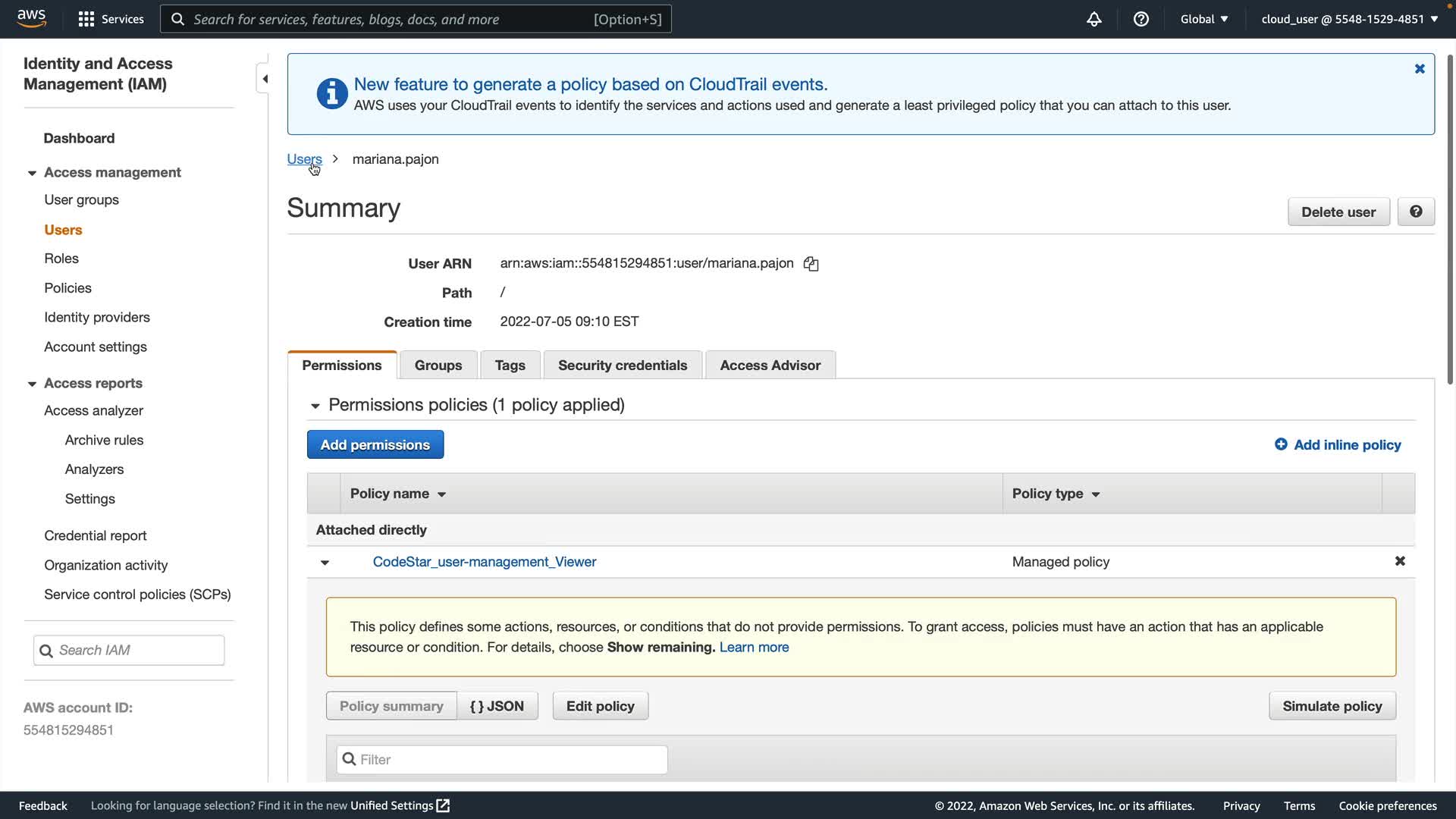Viewport: 1456px width, 819px height.
Task: Select the Policy summary view
Action: coord(391,706)
